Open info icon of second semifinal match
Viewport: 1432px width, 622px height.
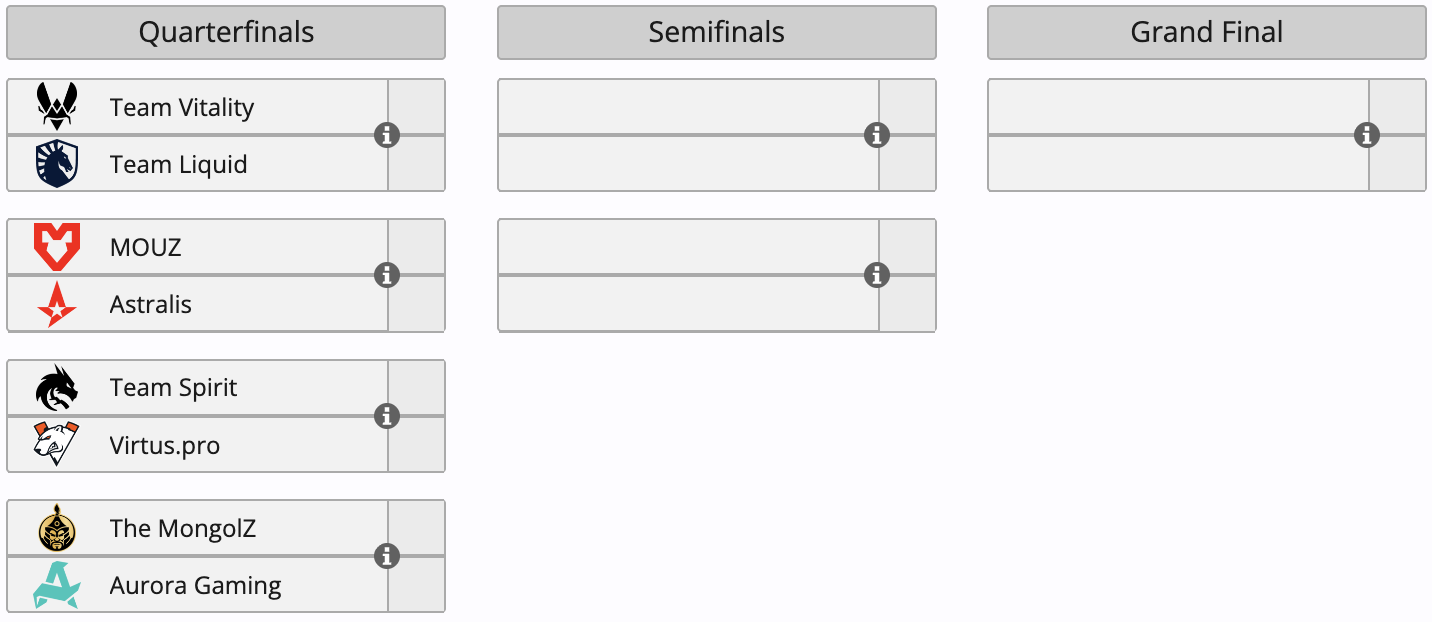(877, 275)
